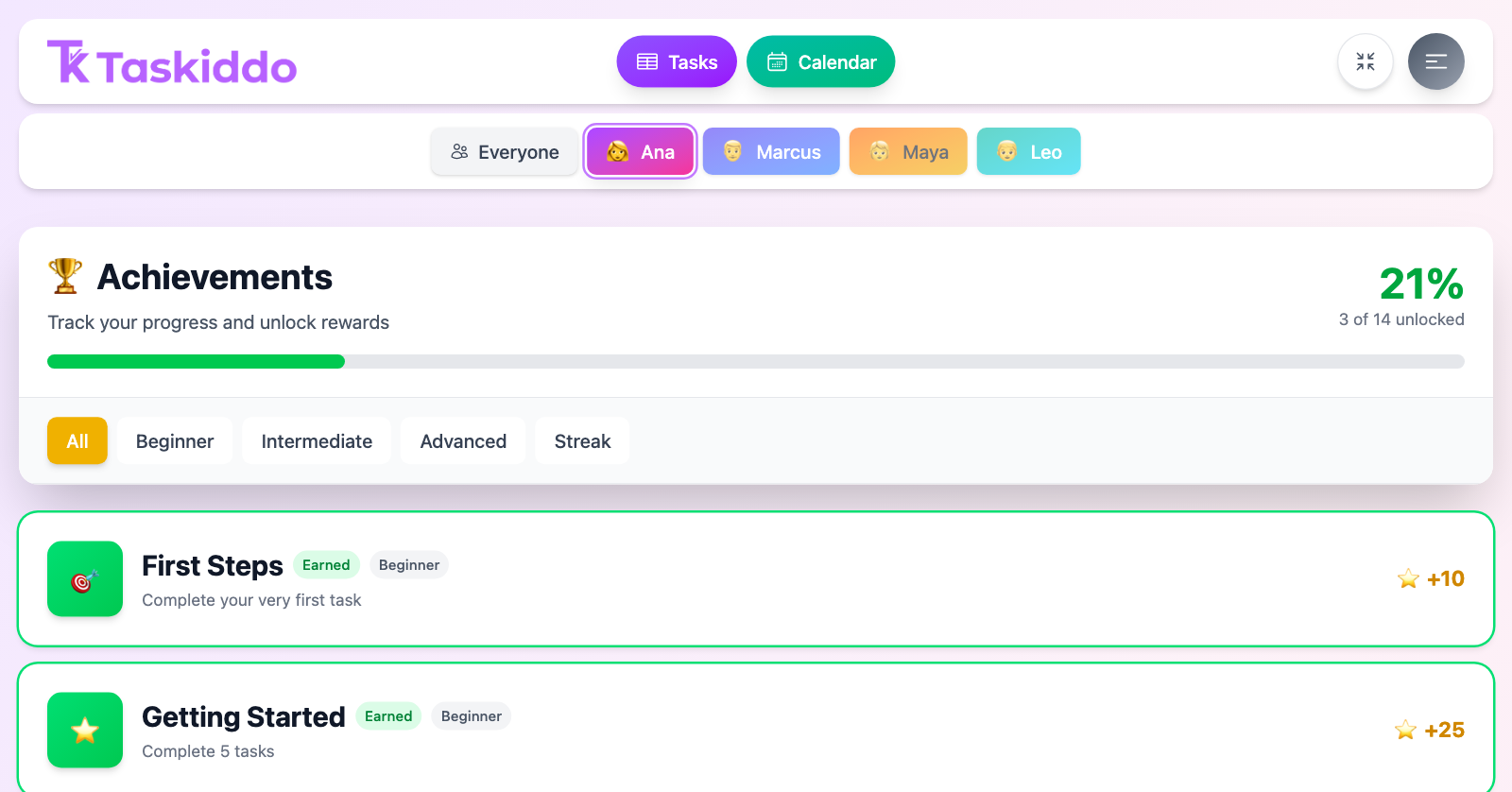The image size is (1512, 792).
Task: Click the star icon beside +10
Action: [1408, 578]
